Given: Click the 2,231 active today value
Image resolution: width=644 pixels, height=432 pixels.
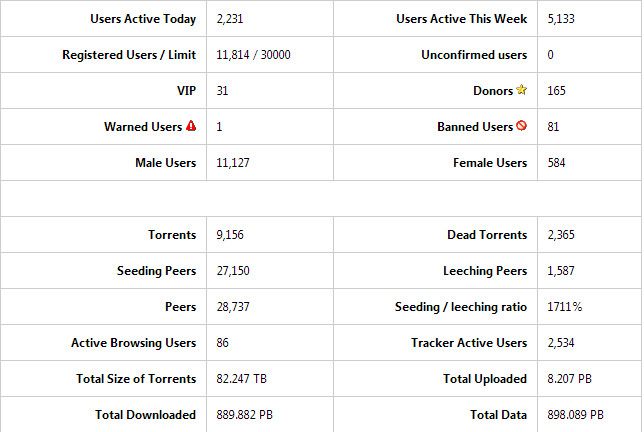Looking at the screenshot, I should pos(230,19).
